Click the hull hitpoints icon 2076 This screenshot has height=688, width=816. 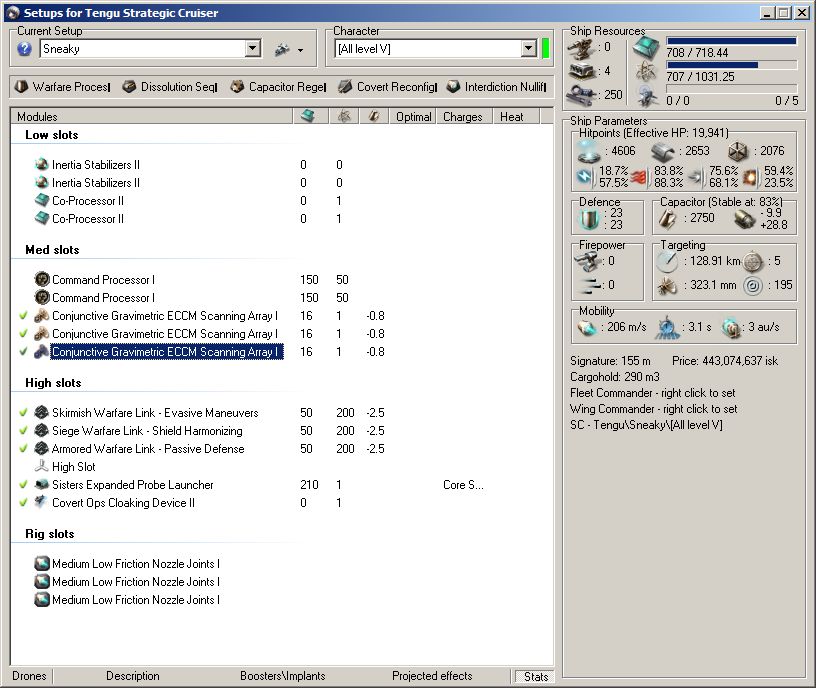point(738,151)
